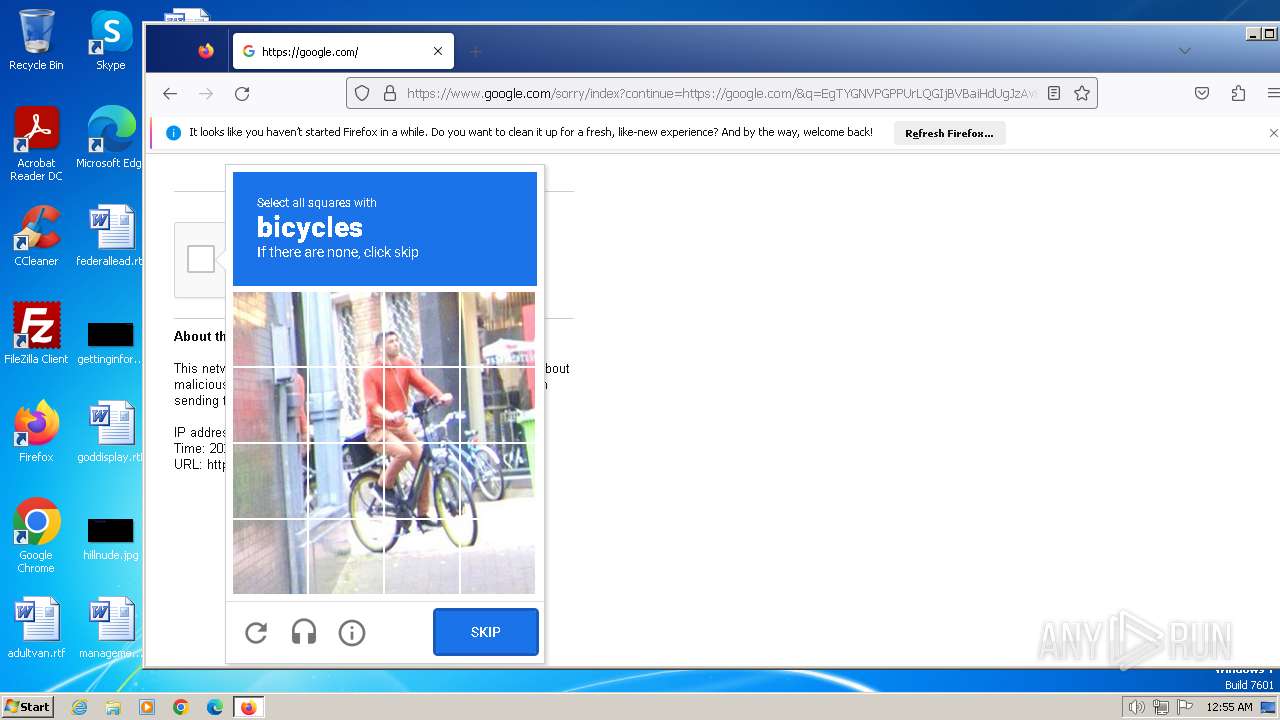
Task: Open the Extensions puzzle icon
Action: click(1238, 93)
